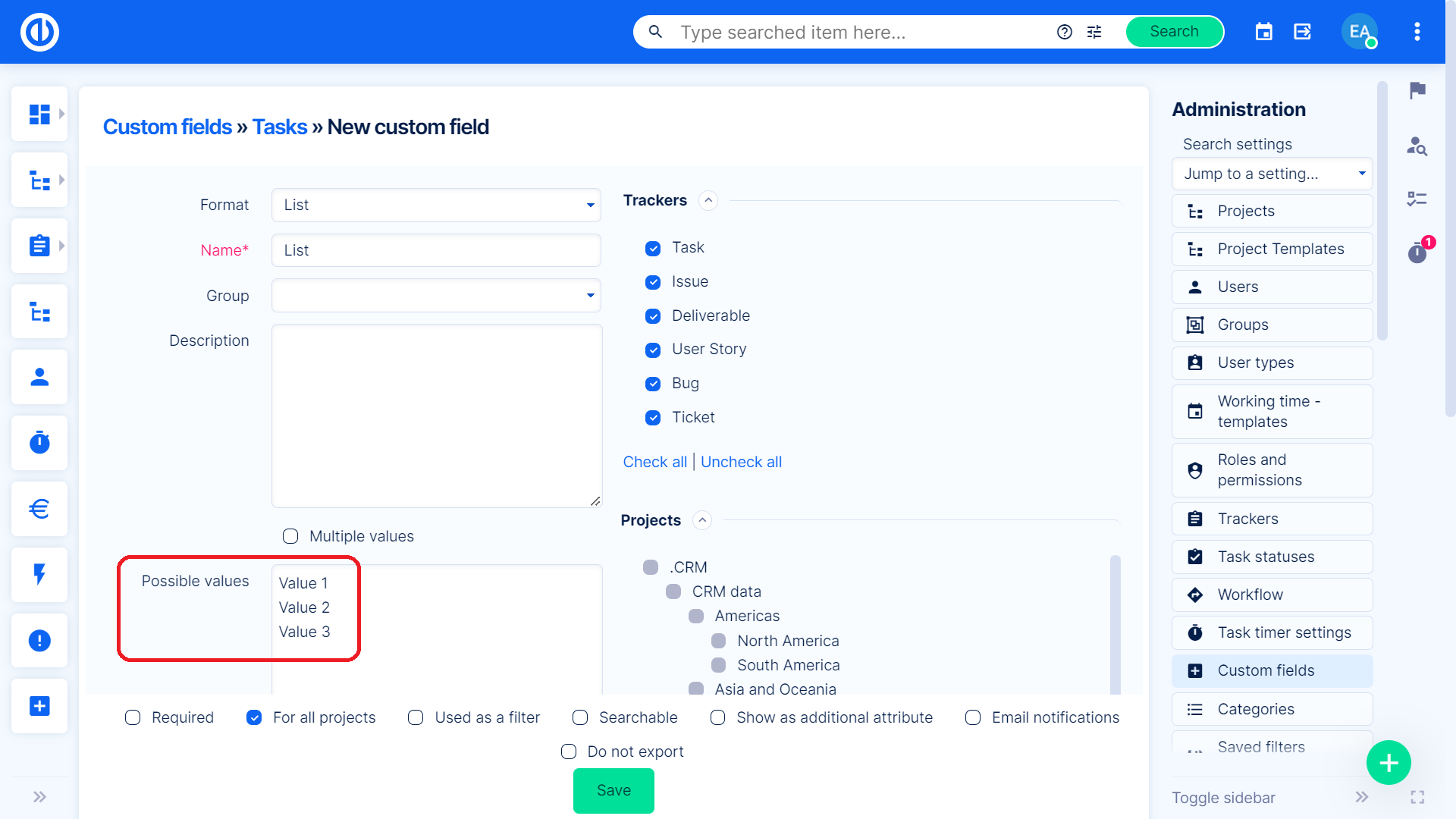This screenshot has width=1456, height=819.
Task: Open Custom fields in Administration menu
Action: pyautogui.click(x=1272, y=670)
